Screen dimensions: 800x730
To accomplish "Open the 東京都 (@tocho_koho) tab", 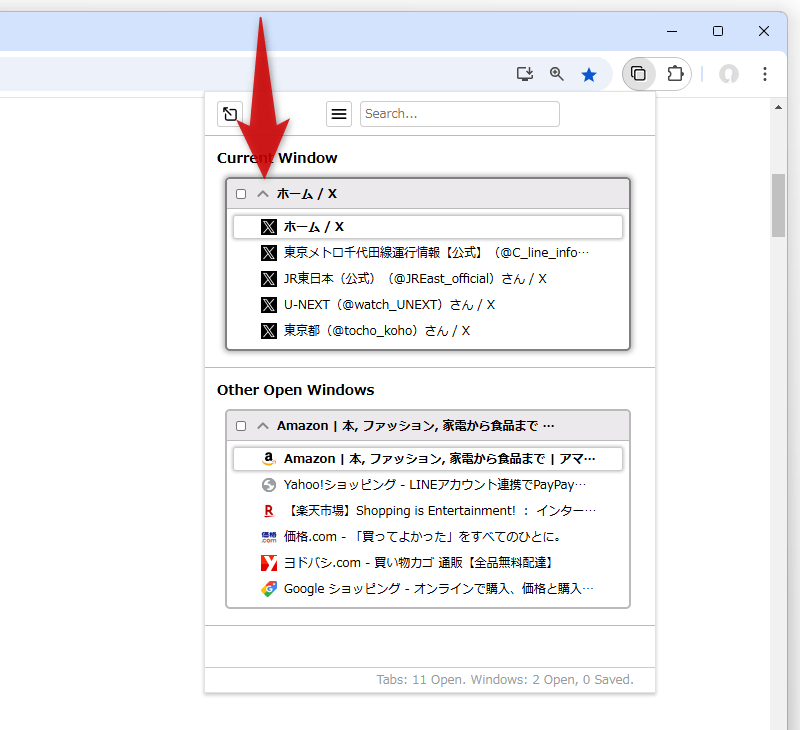I will click(x=428, y=331).
